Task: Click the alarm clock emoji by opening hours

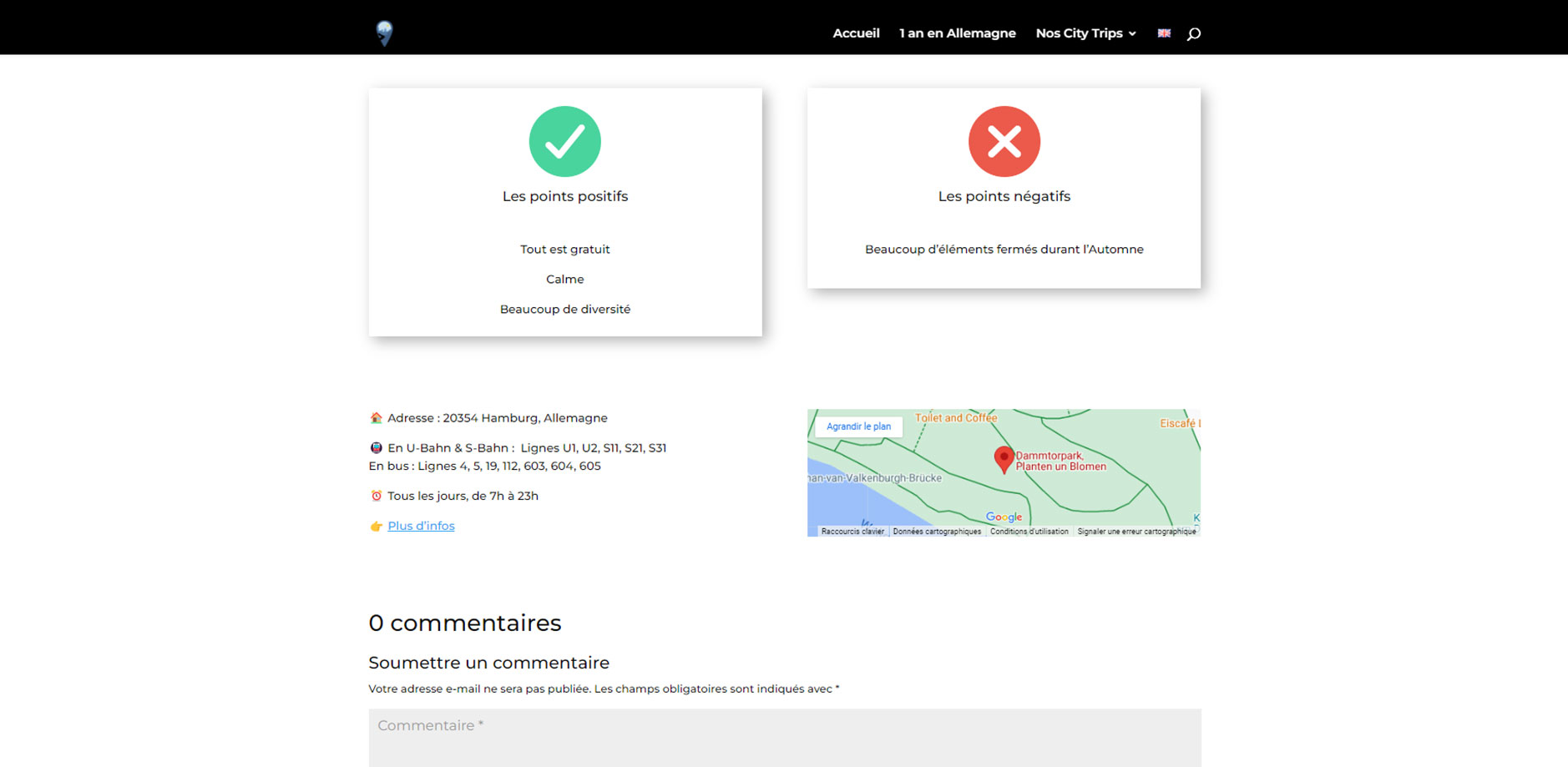Action: point(376,496)
